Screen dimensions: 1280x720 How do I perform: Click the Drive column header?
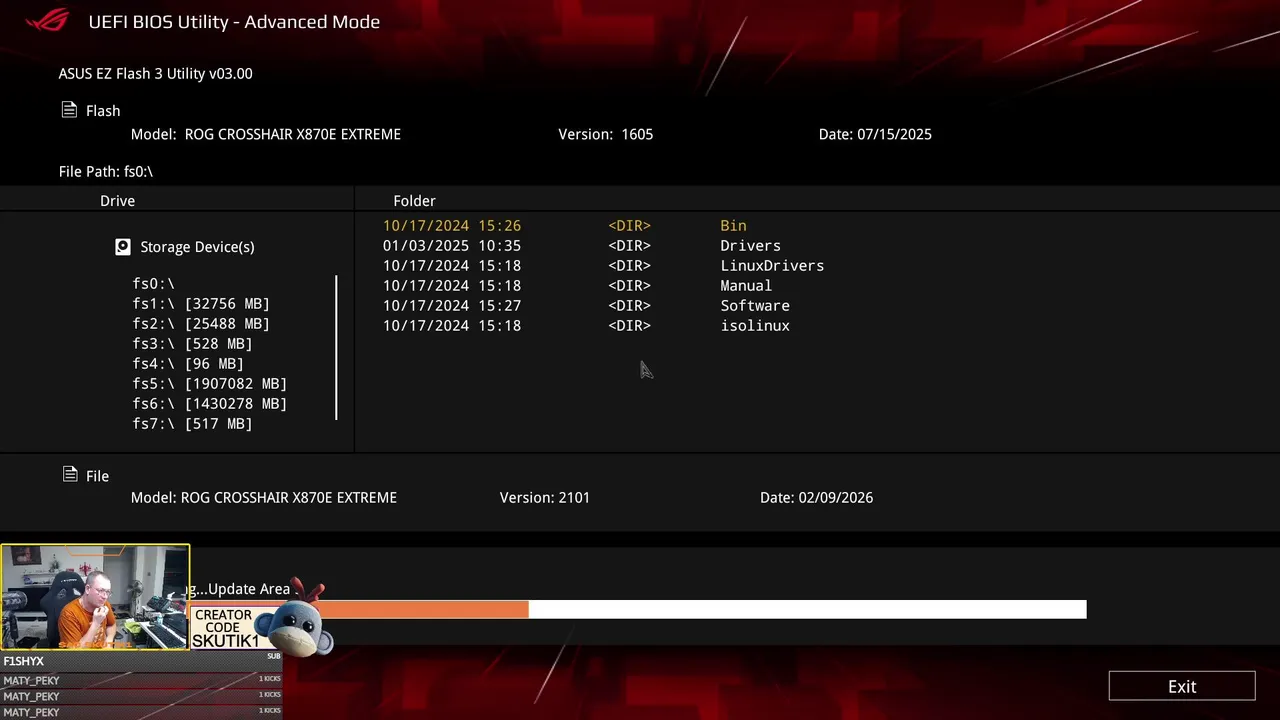(117, 201)
